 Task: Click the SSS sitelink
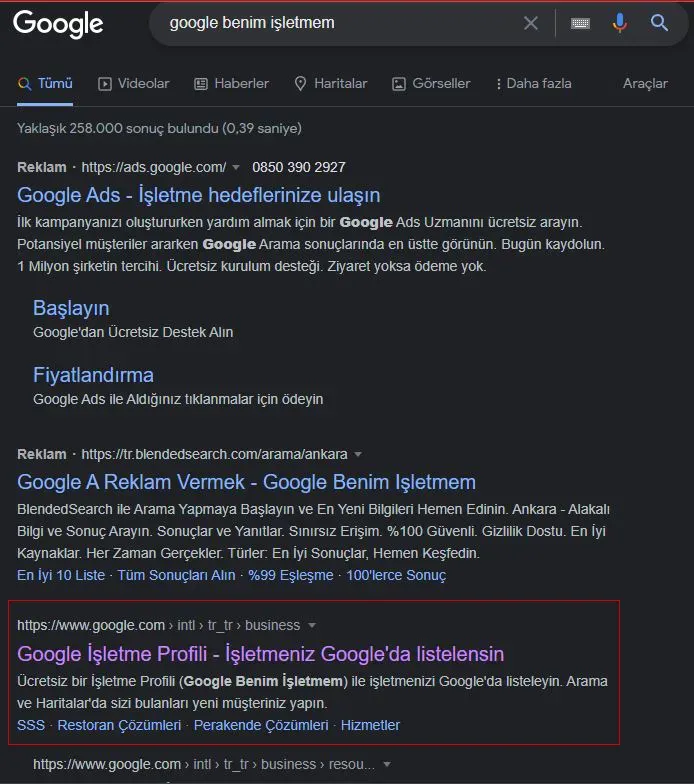31,725
